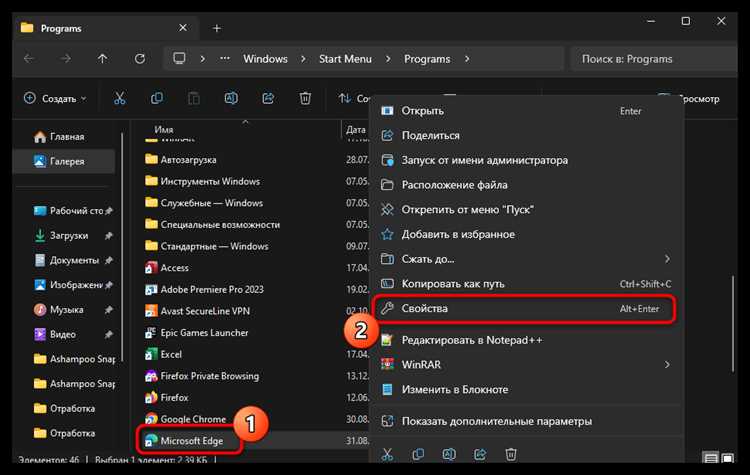This screenshot has height=475, width=750.
Task: Choose Открыть in the context menu
Action: pos(528,111)
